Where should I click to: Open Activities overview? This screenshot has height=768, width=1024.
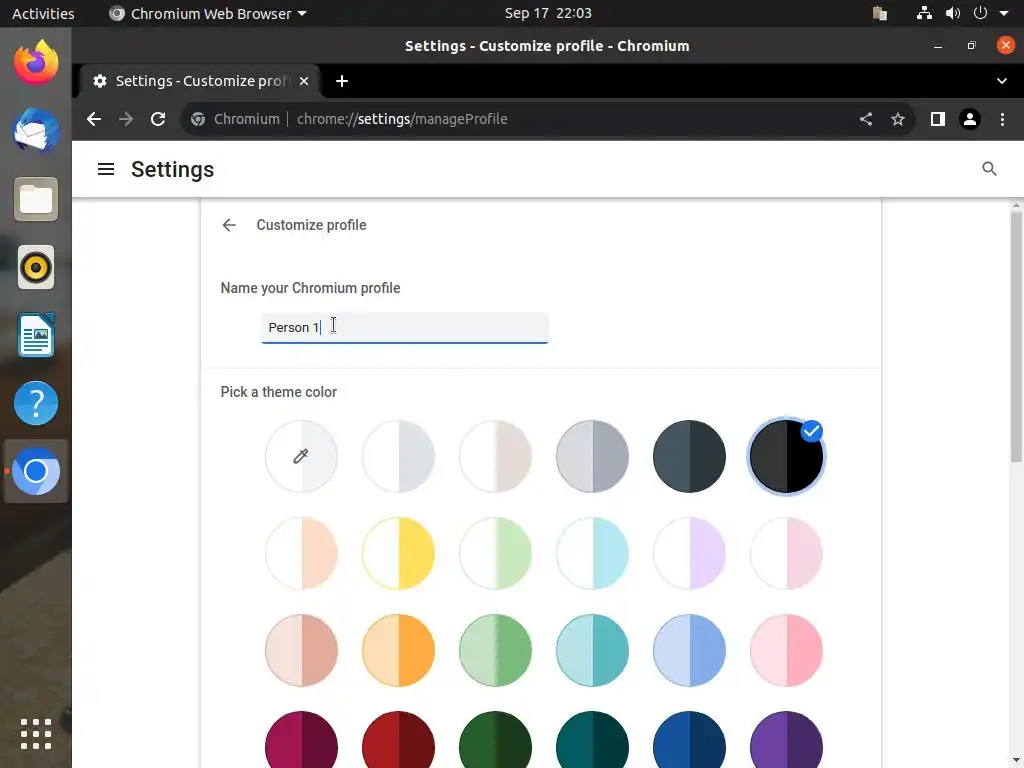[x=43, y=13]
